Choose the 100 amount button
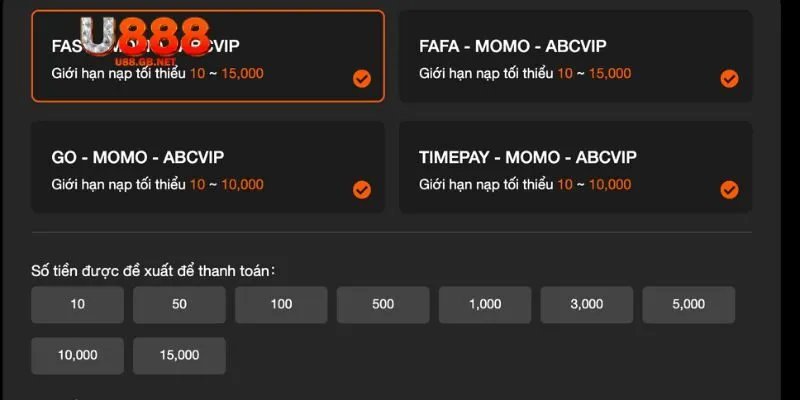 [x=281, y=305]
